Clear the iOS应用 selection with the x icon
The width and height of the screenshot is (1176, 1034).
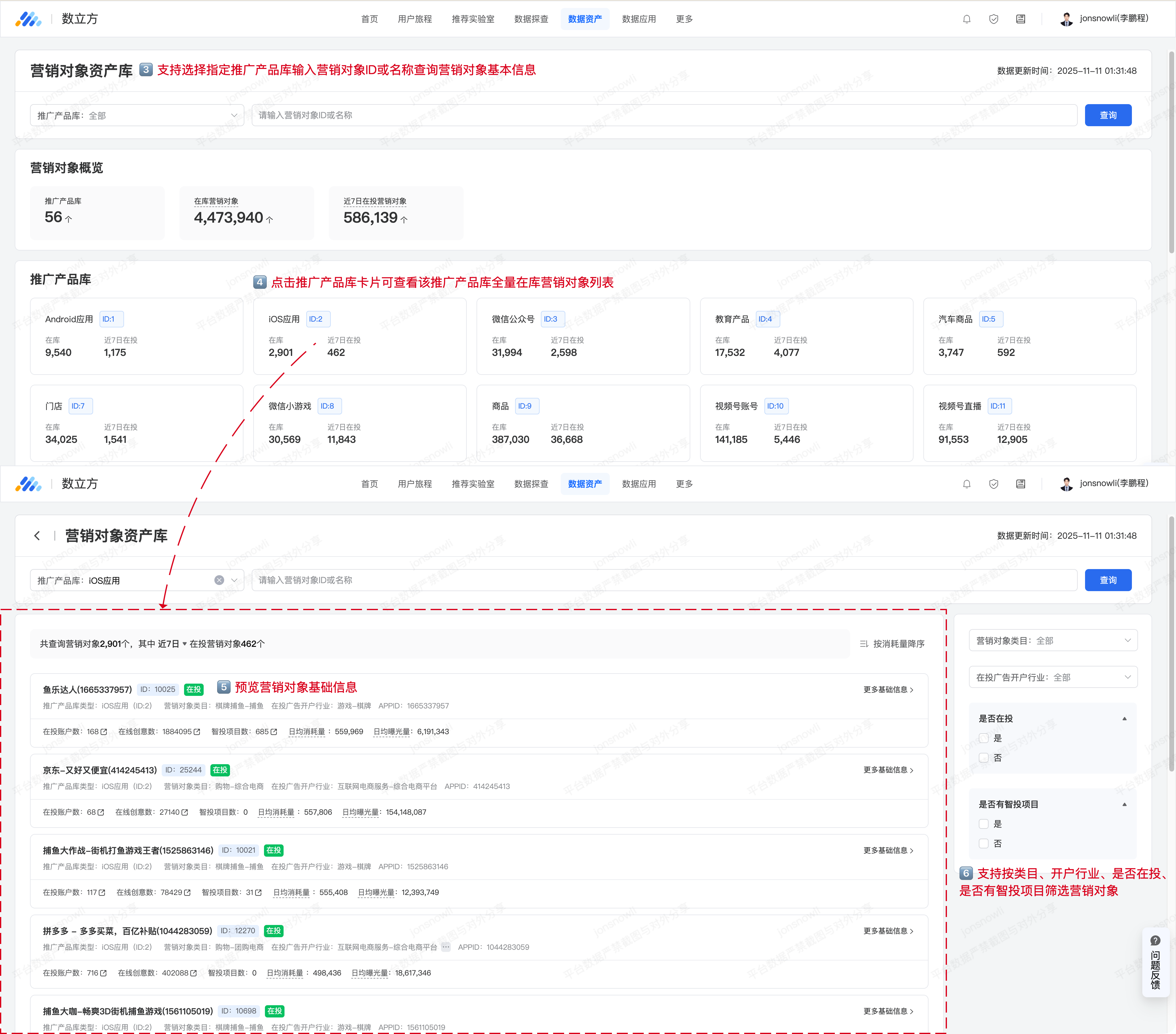[x=219, y=580]
